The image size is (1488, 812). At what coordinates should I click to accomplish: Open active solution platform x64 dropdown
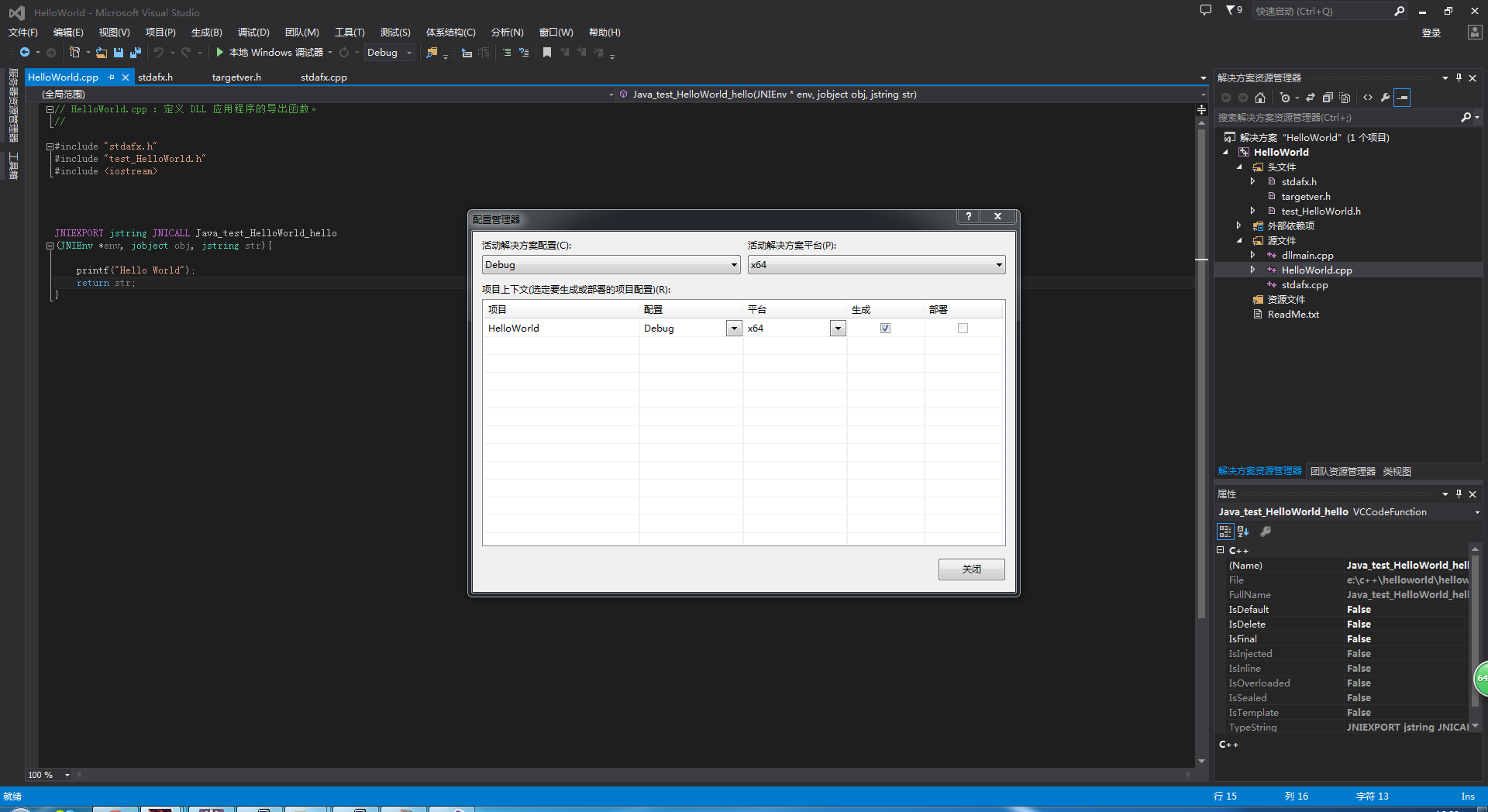(877, 265)
